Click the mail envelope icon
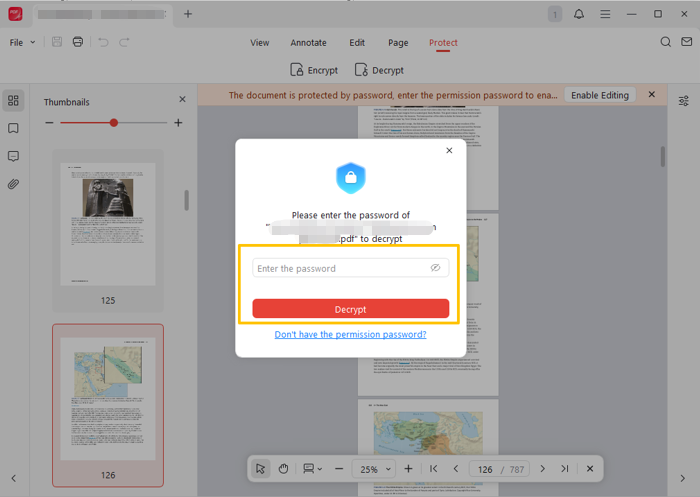 [x=687, y=42]
